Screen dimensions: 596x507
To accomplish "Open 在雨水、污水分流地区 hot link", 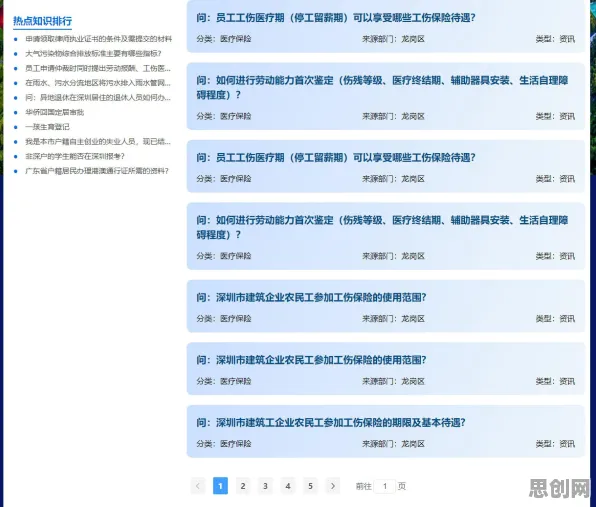I will click(x=98, y=83).
